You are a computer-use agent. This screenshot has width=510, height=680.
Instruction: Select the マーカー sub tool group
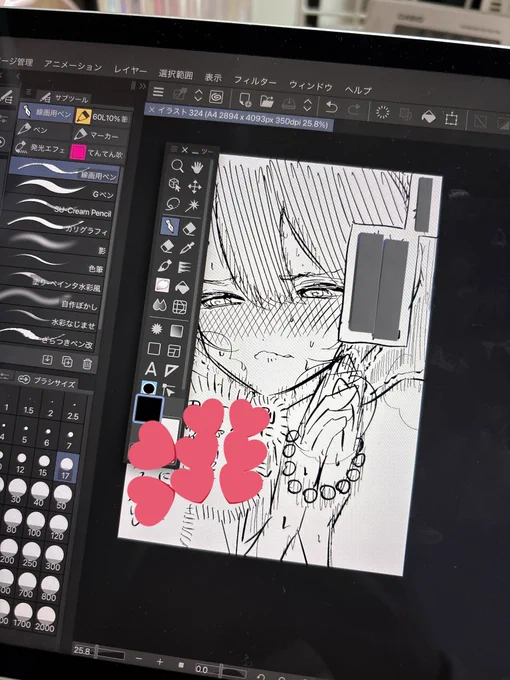click(100, 136)
